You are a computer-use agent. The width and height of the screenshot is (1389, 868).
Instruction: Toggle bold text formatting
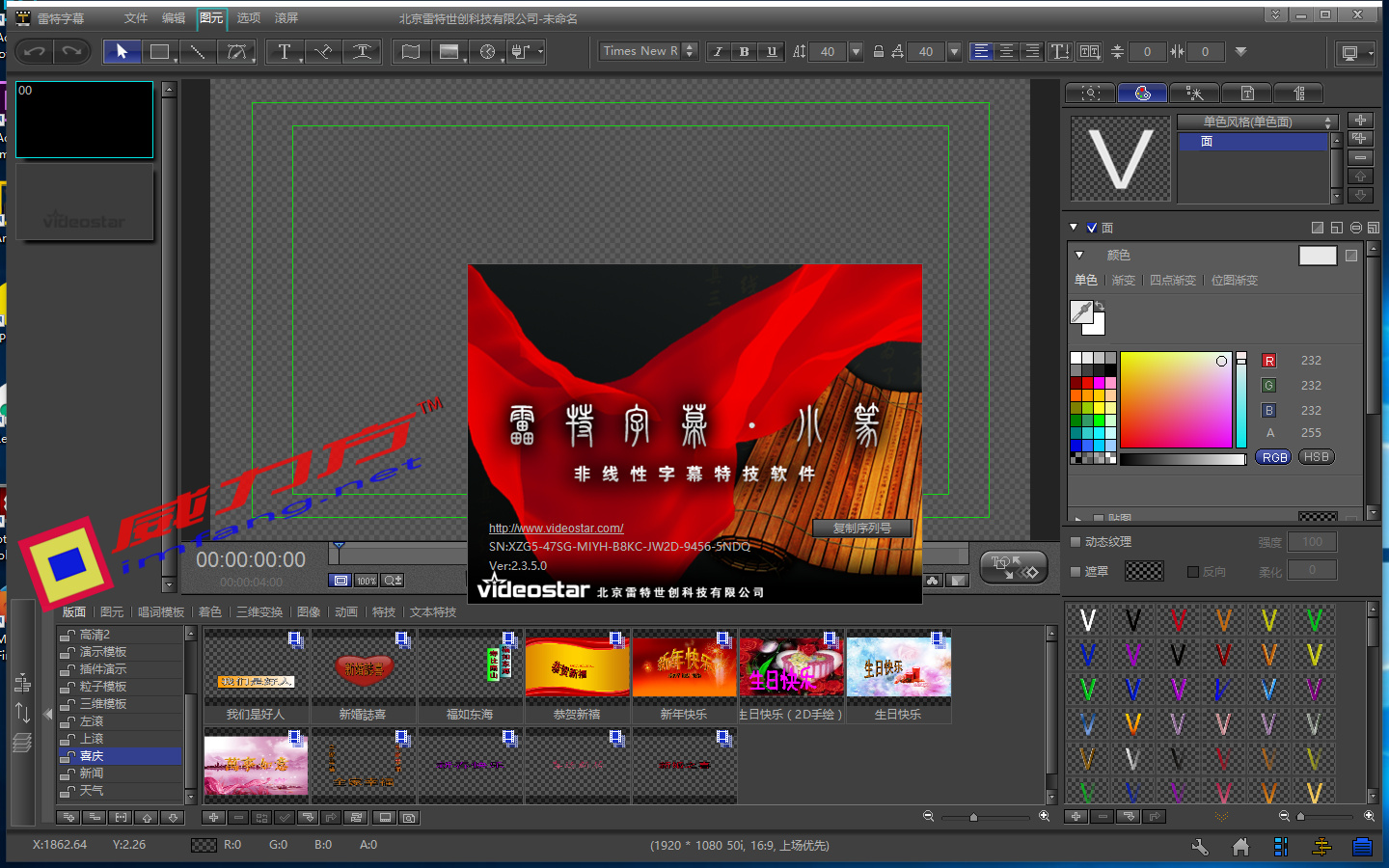[x=744, y=51]
